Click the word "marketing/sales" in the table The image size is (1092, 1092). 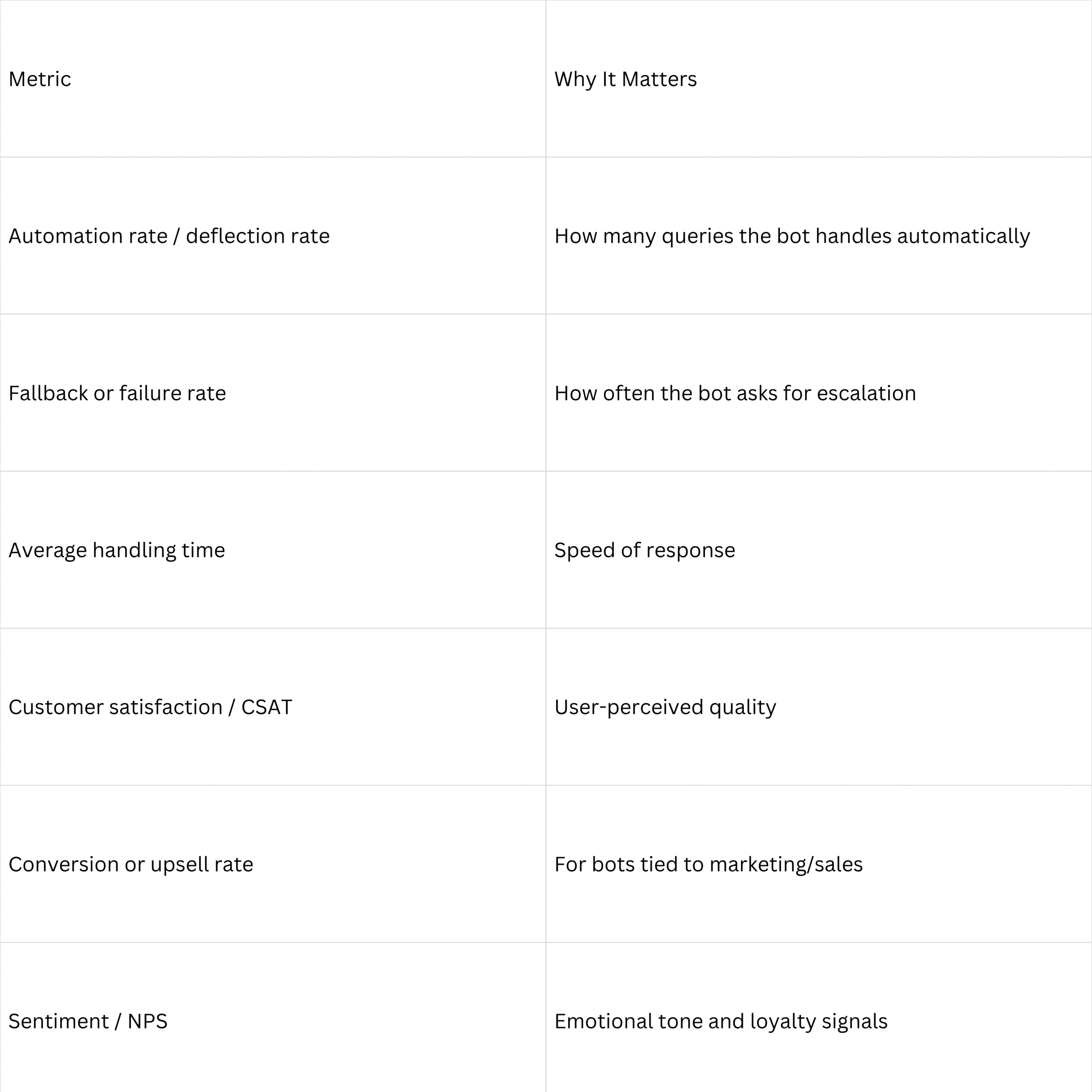point(786,864)
